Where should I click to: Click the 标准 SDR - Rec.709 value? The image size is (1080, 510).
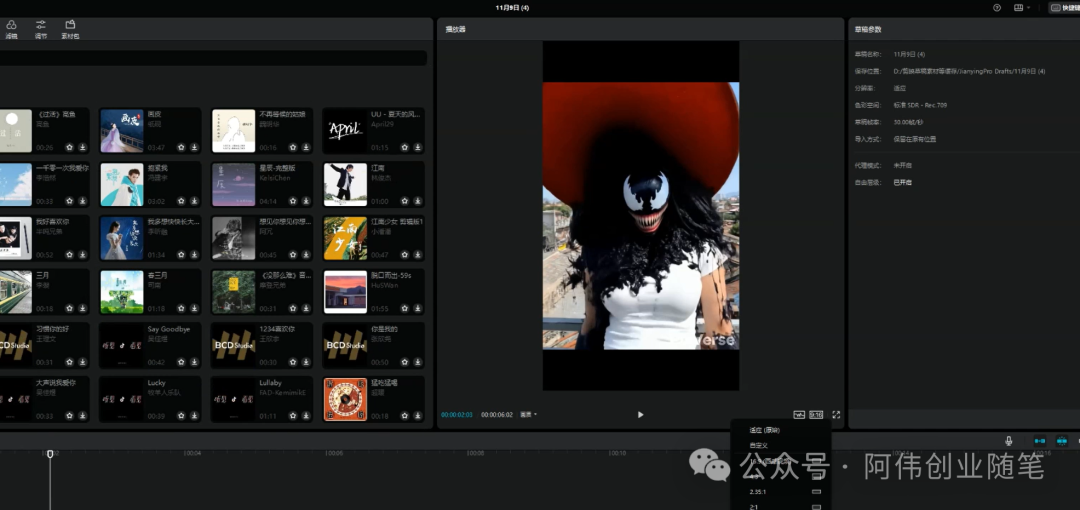[920, 105]
